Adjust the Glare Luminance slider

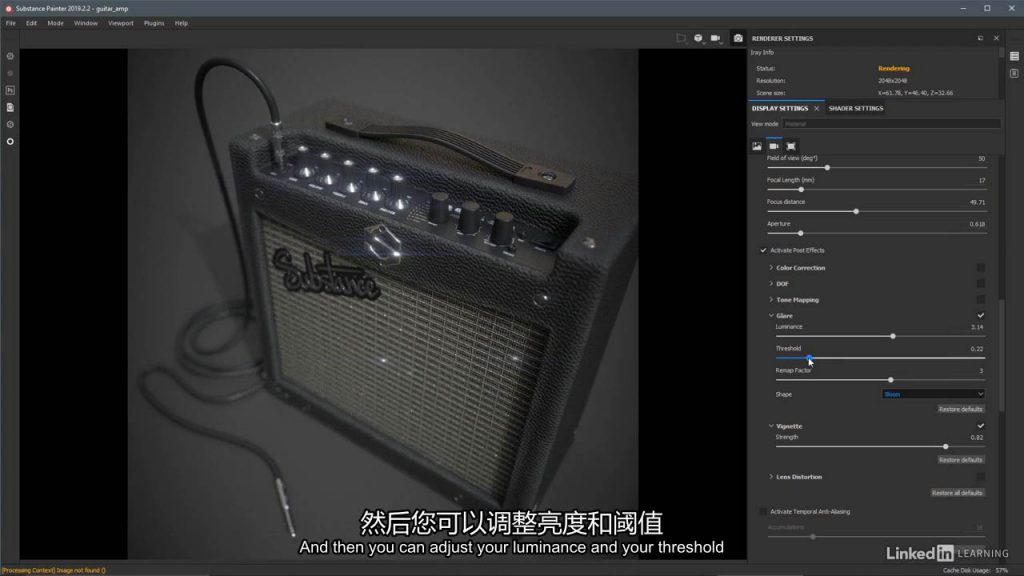[x=880, y=336]
